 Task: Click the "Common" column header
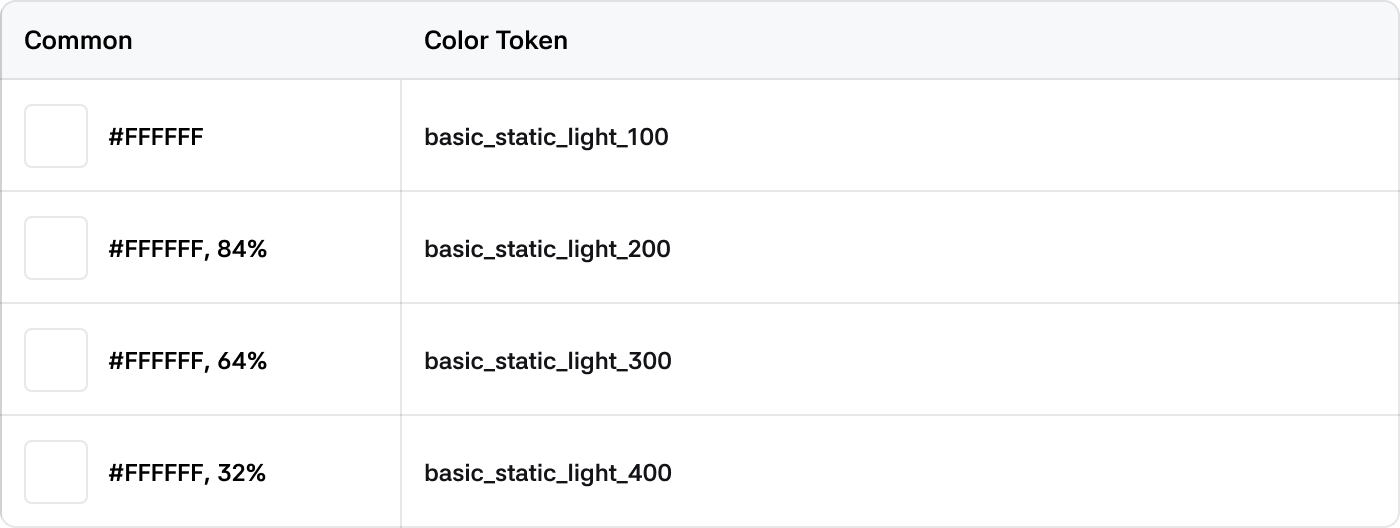78,41
